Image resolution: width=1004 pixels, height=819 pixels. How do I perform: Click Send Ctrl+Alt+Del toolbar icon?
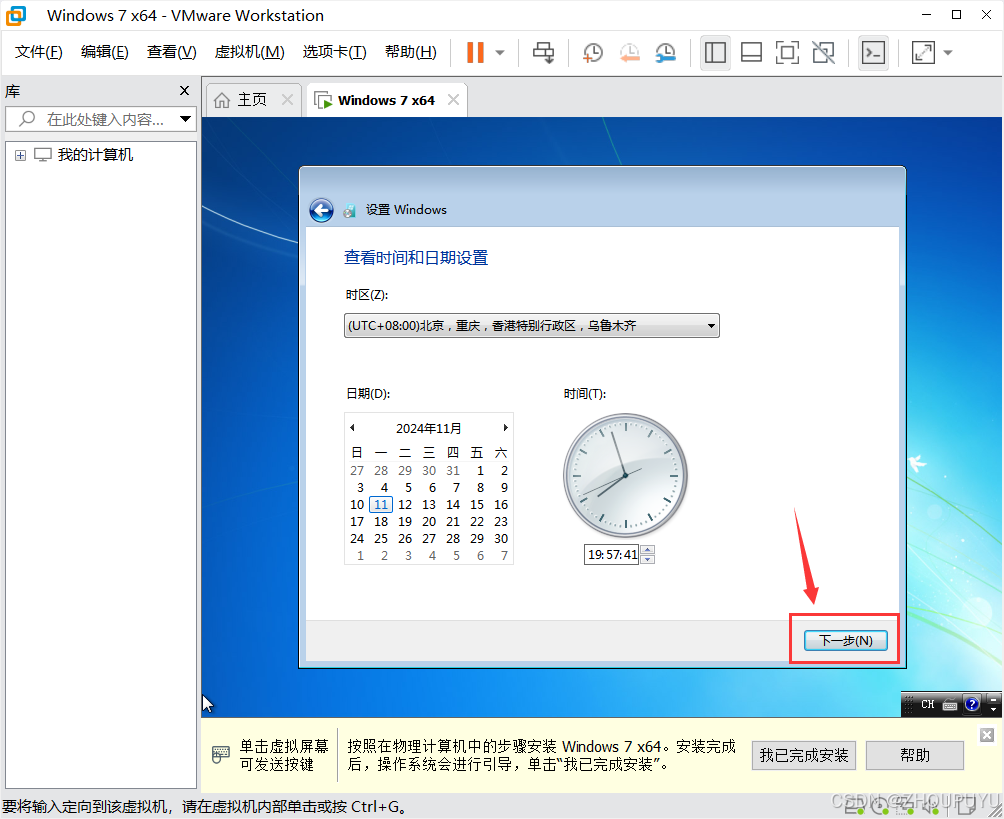544,53
